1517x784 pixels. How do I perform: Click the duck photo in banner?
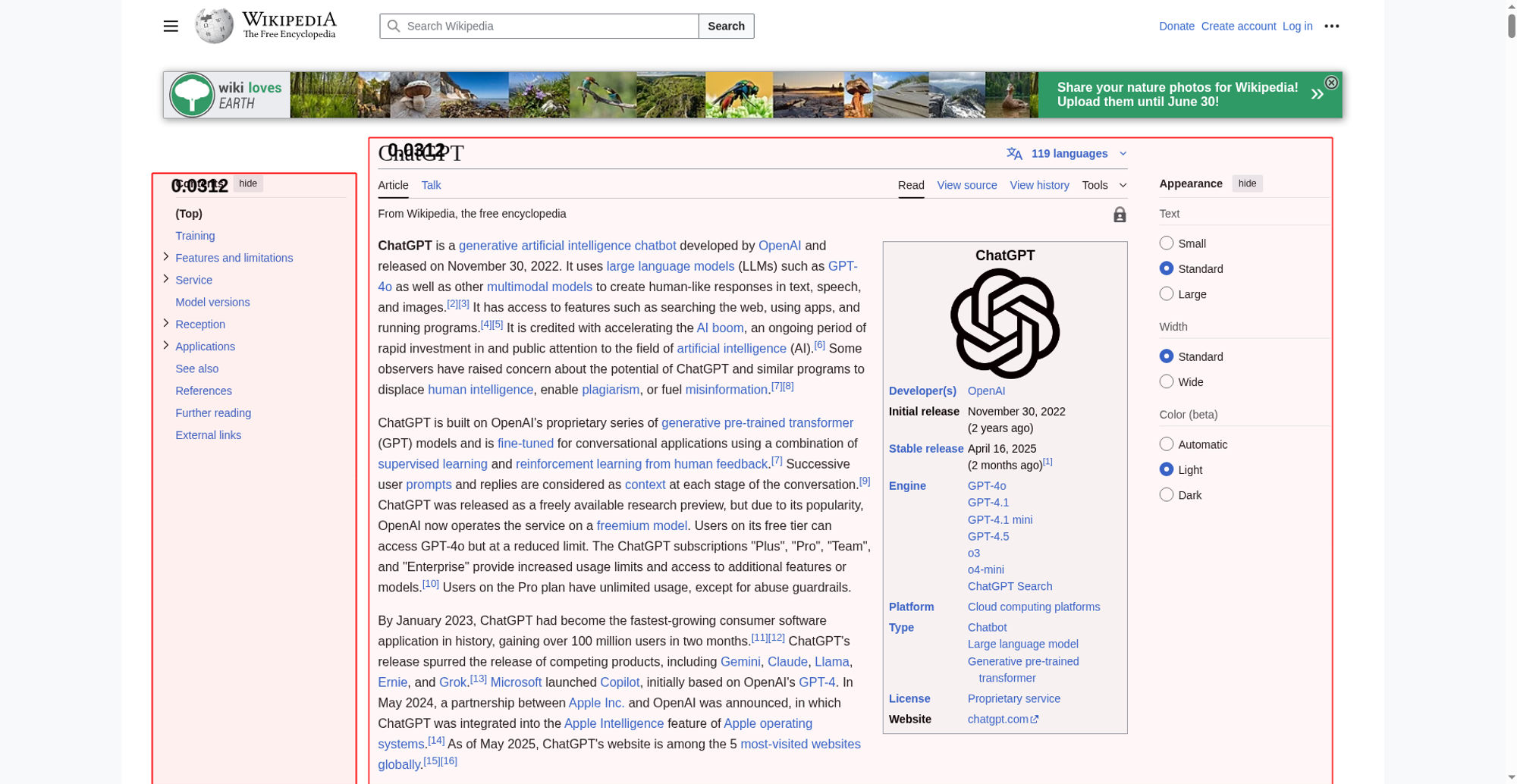point(1012,95)
